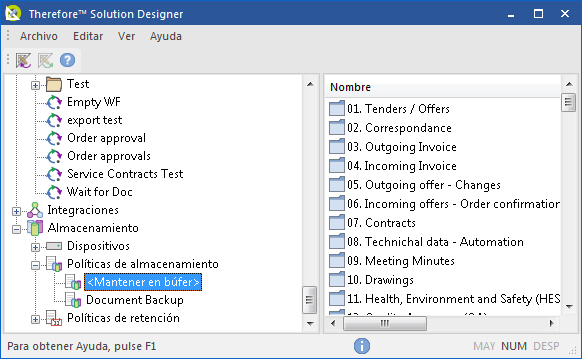Collapse the Almacenamiento tree node
583x360 pixels.
16,229
